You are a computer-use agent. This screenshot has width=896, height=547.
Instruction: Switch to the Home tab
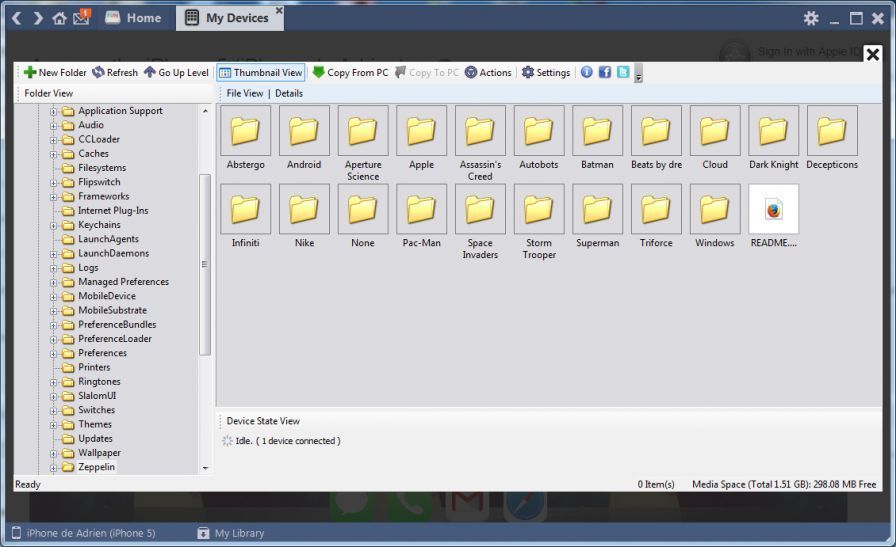coord(132,18)
